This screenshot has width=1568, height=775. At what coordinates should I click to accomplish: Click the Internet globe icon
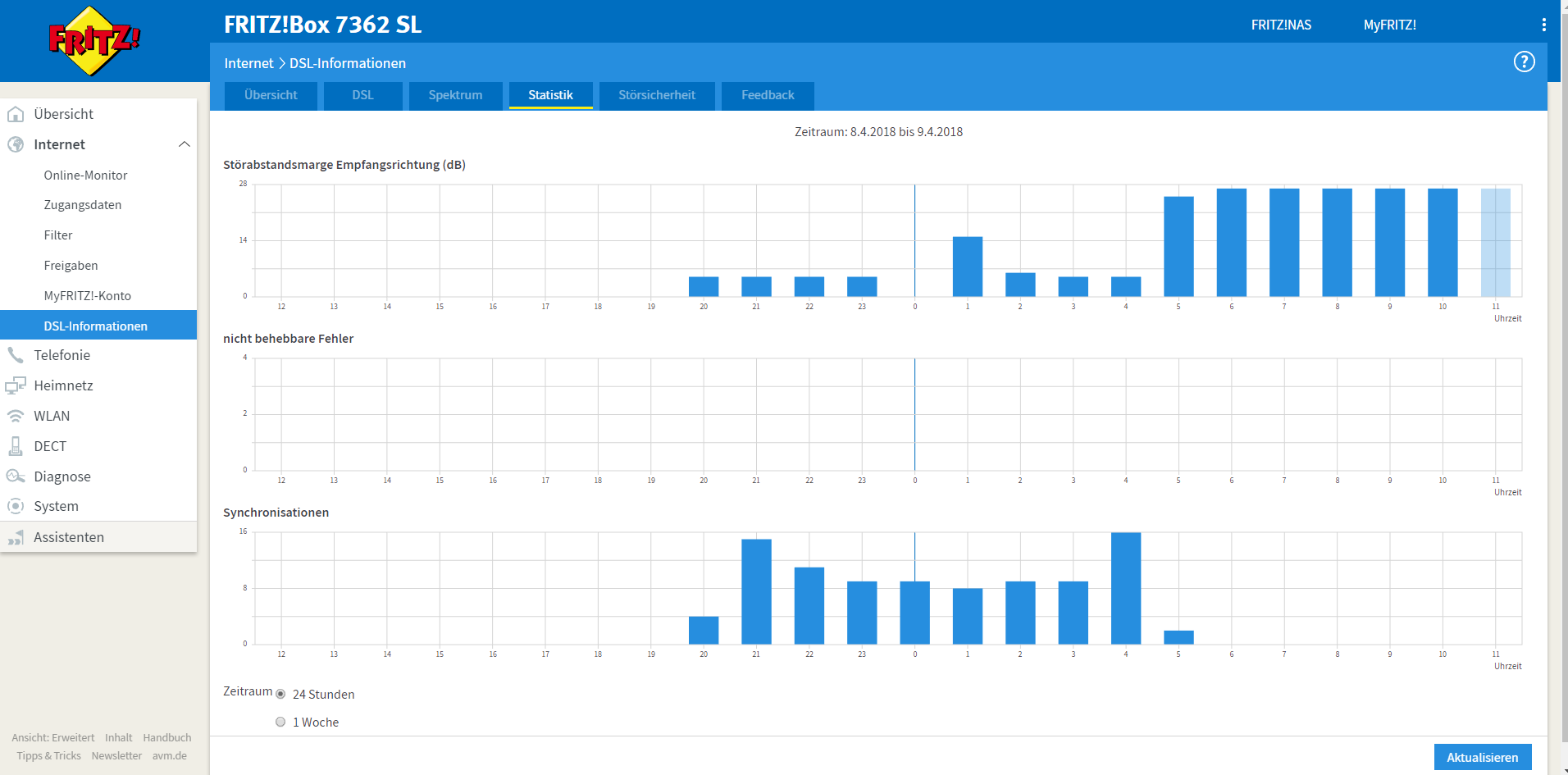16,144
